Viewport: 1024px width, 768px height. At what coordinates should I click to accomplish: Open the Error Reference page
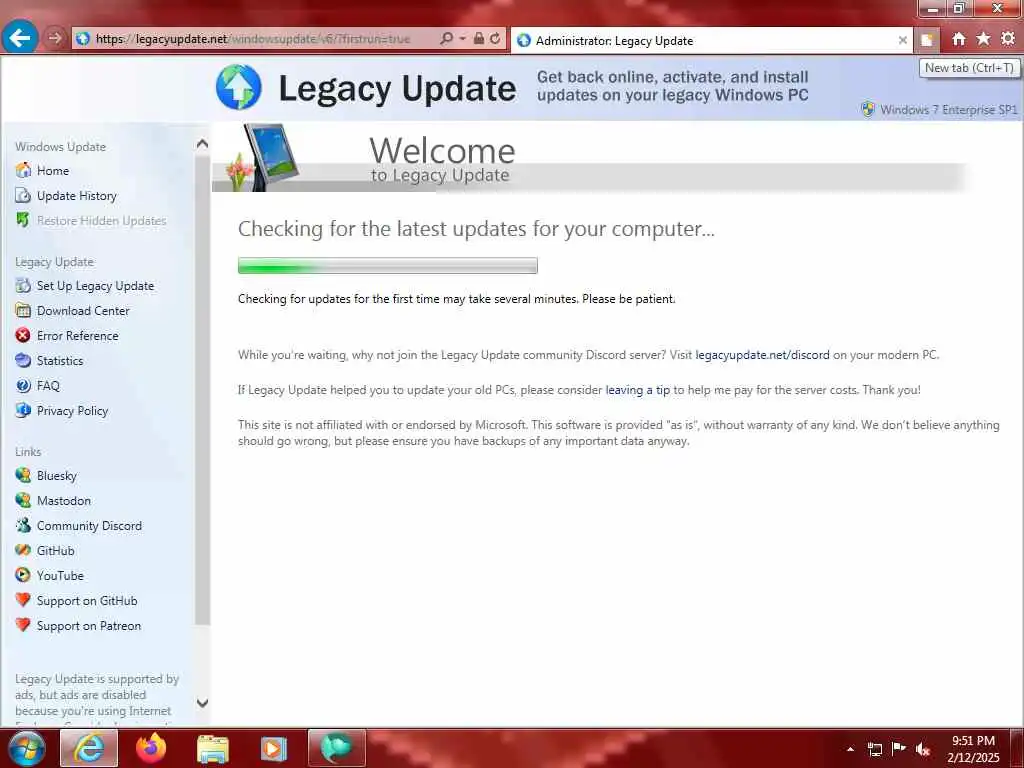[78, 336]
